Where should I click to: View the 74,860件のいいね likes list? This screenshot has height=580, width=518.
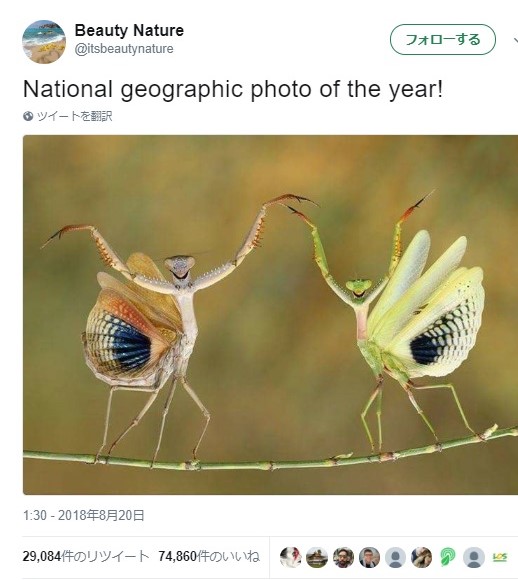click(x=209, y=556)
